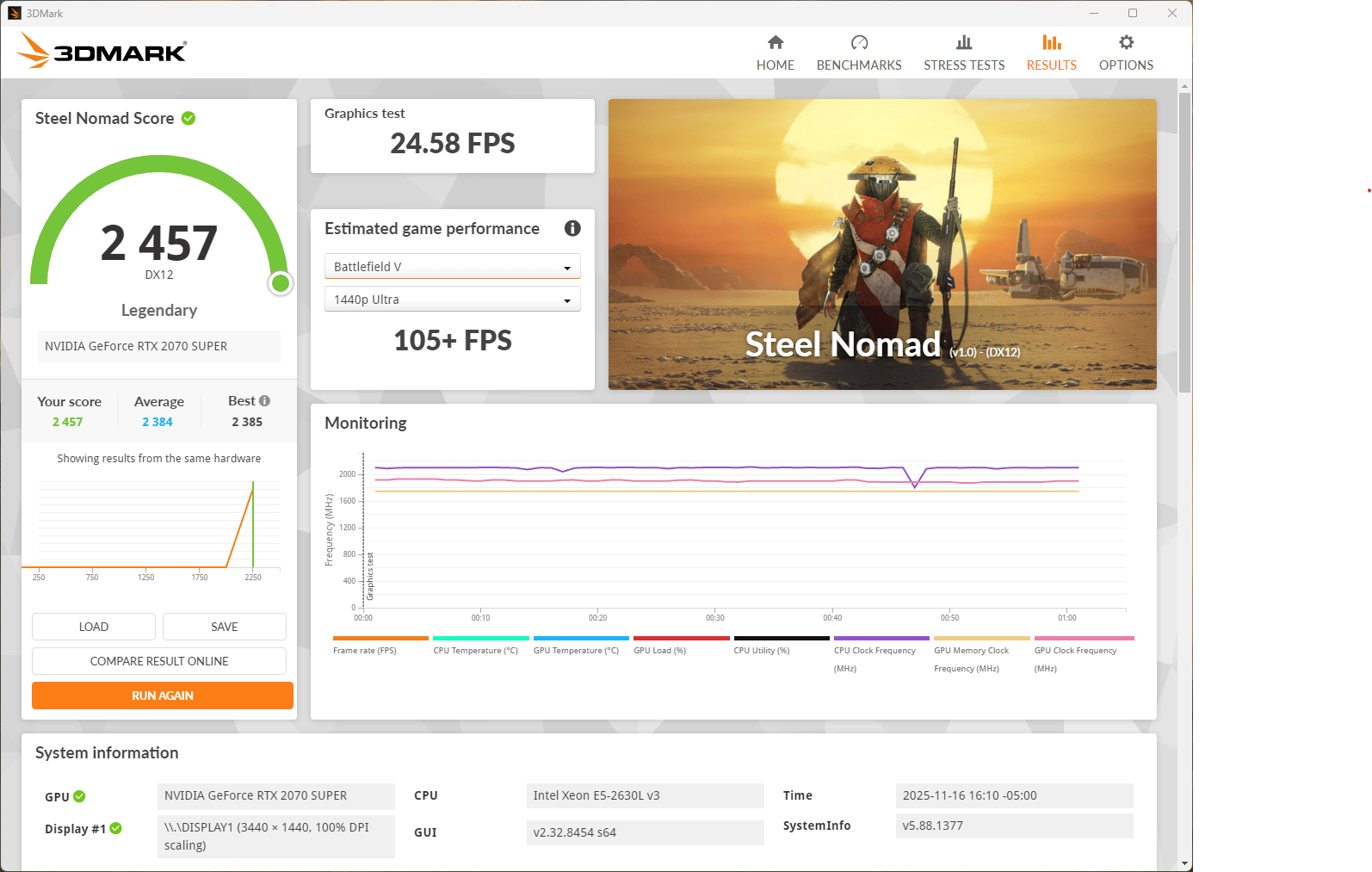
Task: Open the OPTIONS tab label
Action: point(1126,65)
